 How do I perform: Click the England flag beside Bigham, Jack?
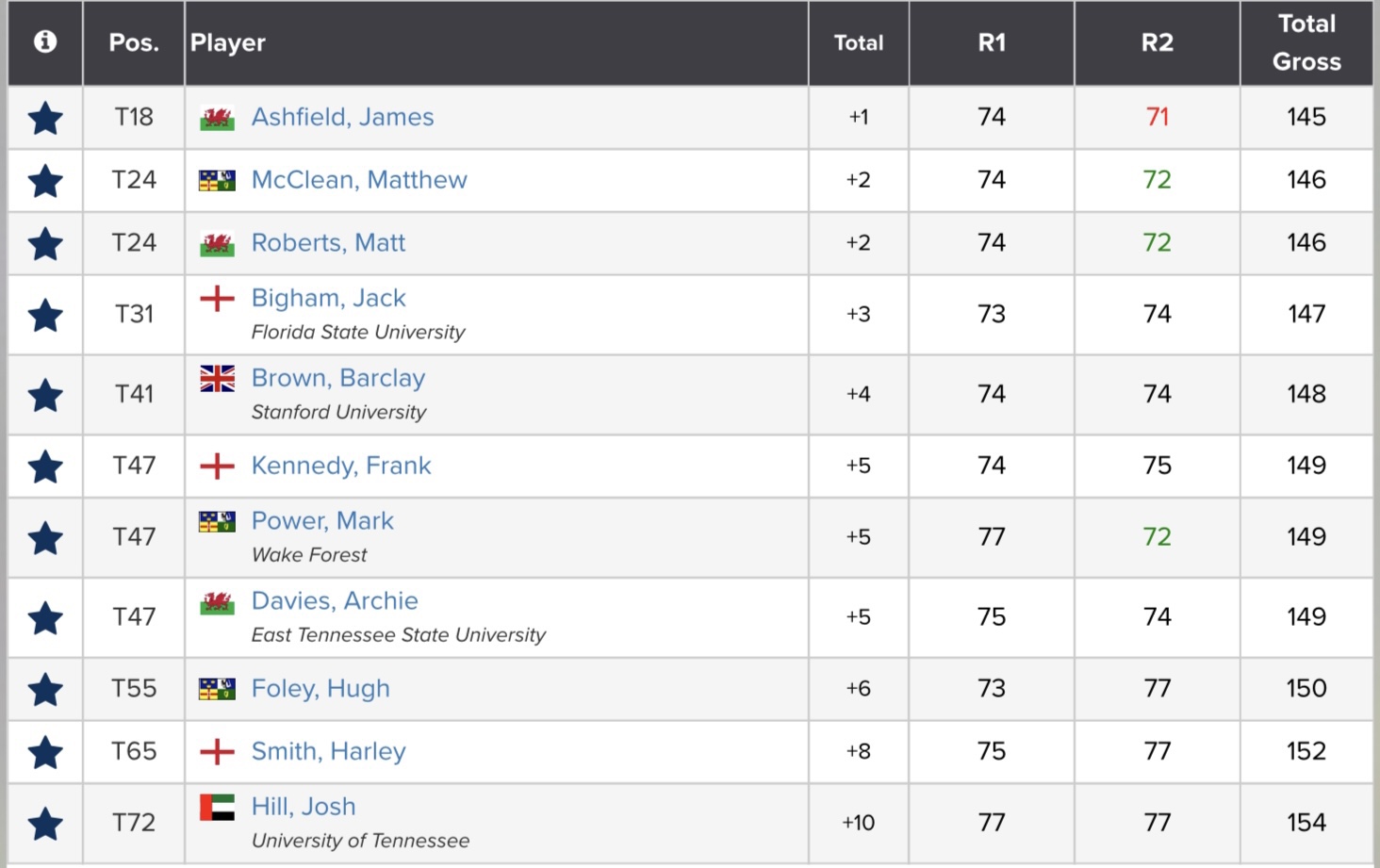(x=217, y=299)
